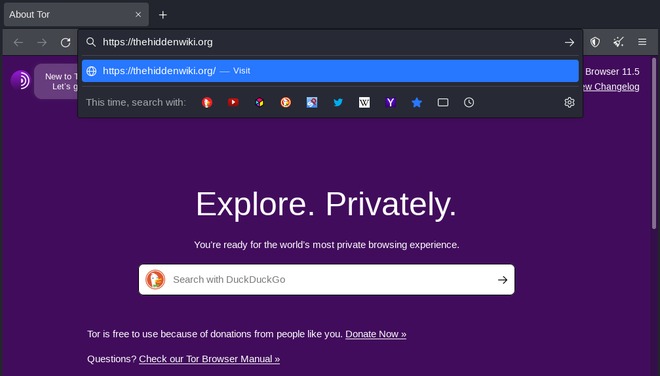Image resolution: width=660 pixels, height=376 pixels.
Task: Click magnifier icon in address bar
Action: click(91, 42)
